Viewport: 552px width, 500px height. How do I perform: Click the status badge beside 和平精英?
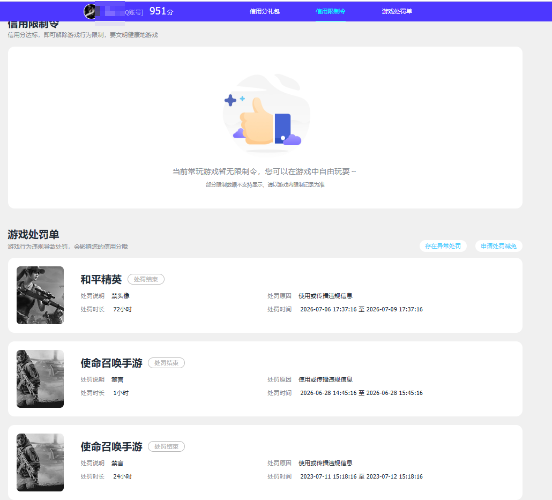tap(146, 279)
